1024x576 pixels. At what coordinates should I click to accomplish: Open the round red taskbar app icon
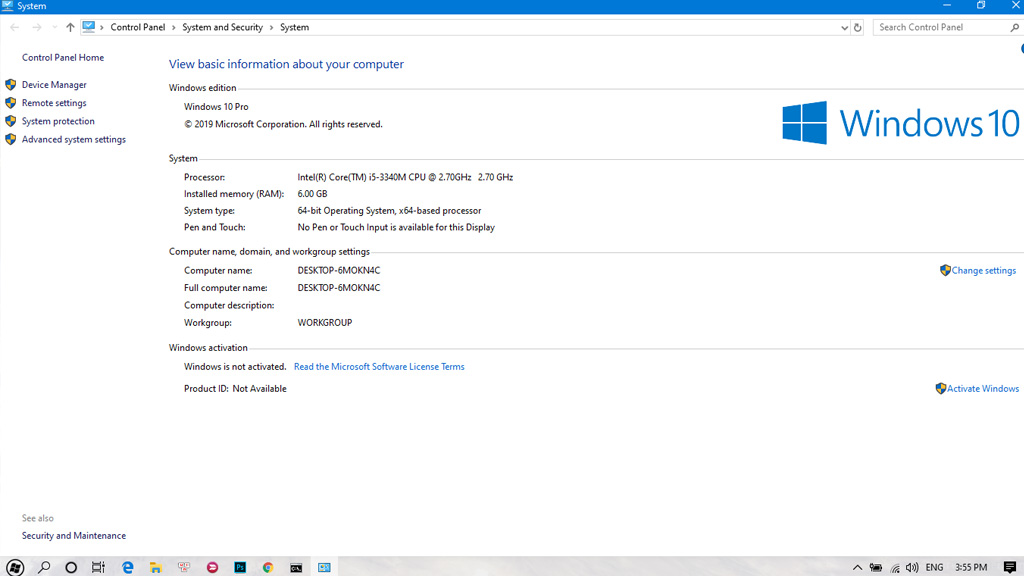[212, 568]
